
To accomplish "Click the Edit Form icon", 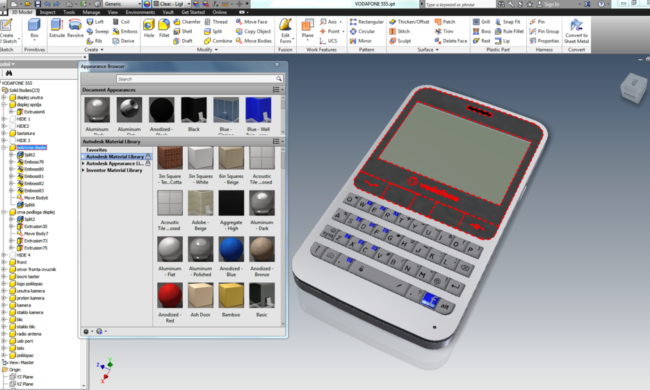I will [x=285, y=31].
